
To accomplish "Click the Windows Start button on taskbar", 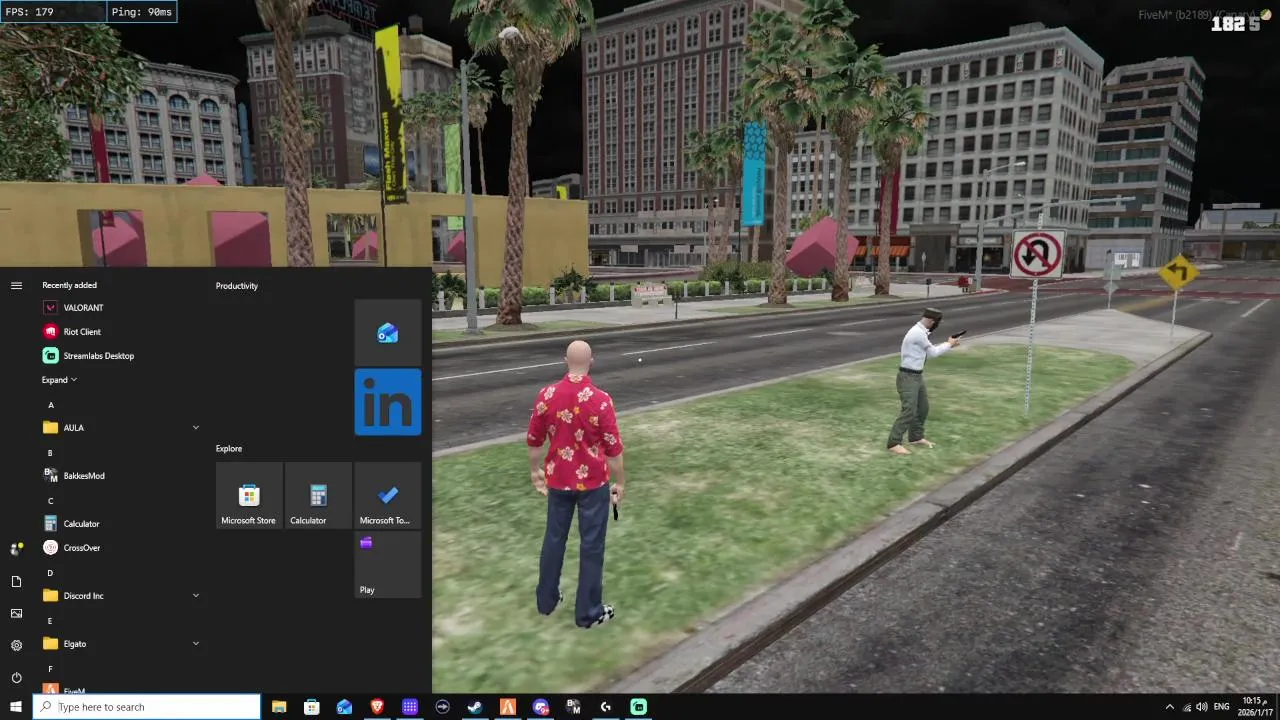I will coord(16,707).
